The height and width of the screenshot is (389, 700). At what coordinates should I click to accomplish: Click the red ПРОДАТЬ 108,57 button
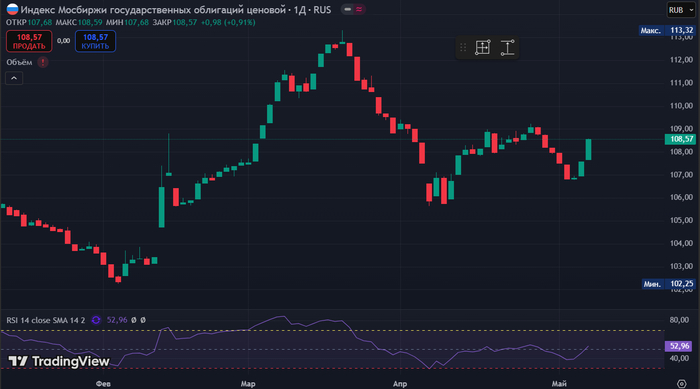(x=29, y=41)
